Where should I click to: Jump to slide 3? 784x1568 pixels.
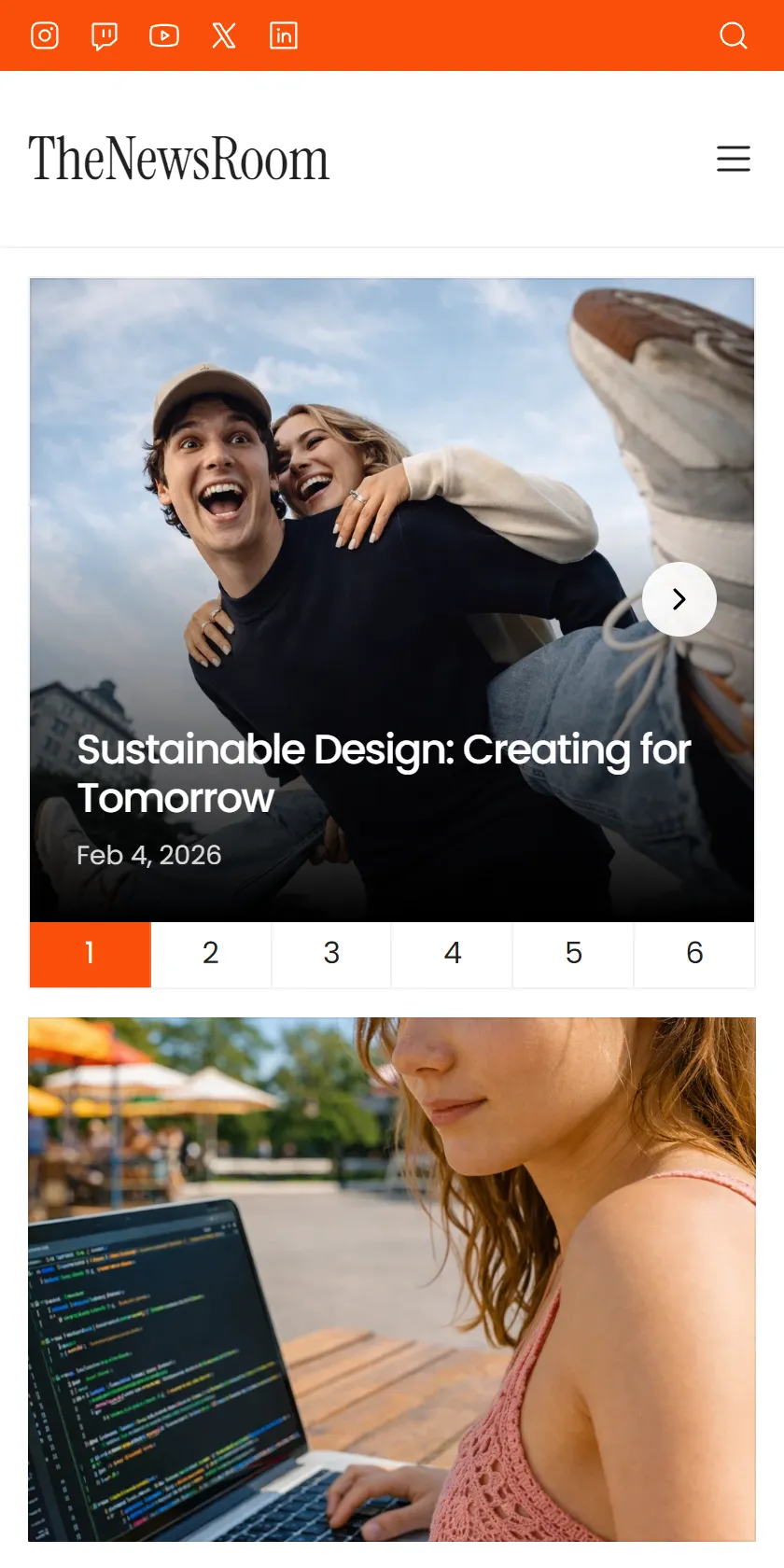pyautogui.click(x=331, y=954)
